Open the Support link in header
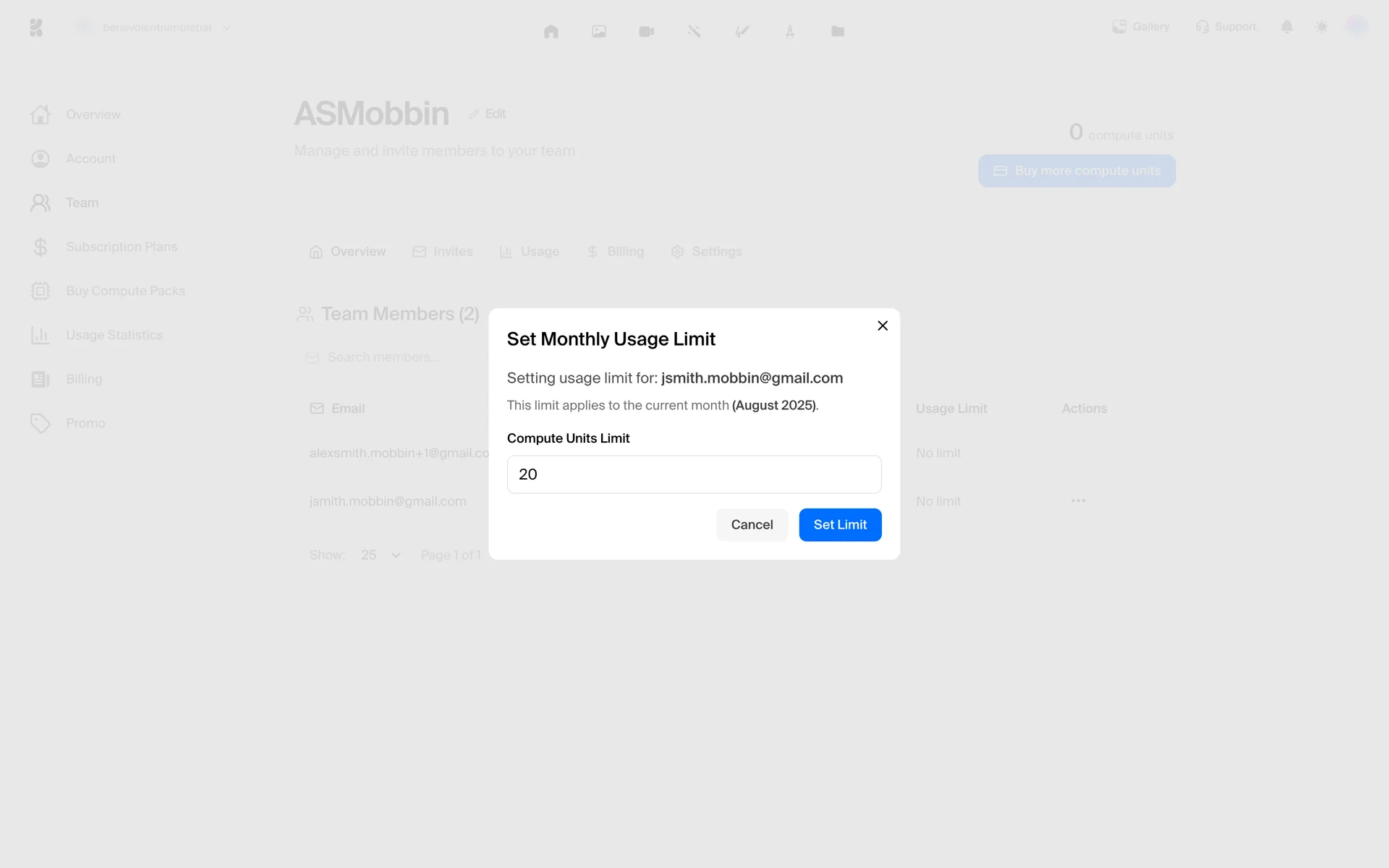Image resolution: width=1389 pixels, height=868 pixels. 1226,27
